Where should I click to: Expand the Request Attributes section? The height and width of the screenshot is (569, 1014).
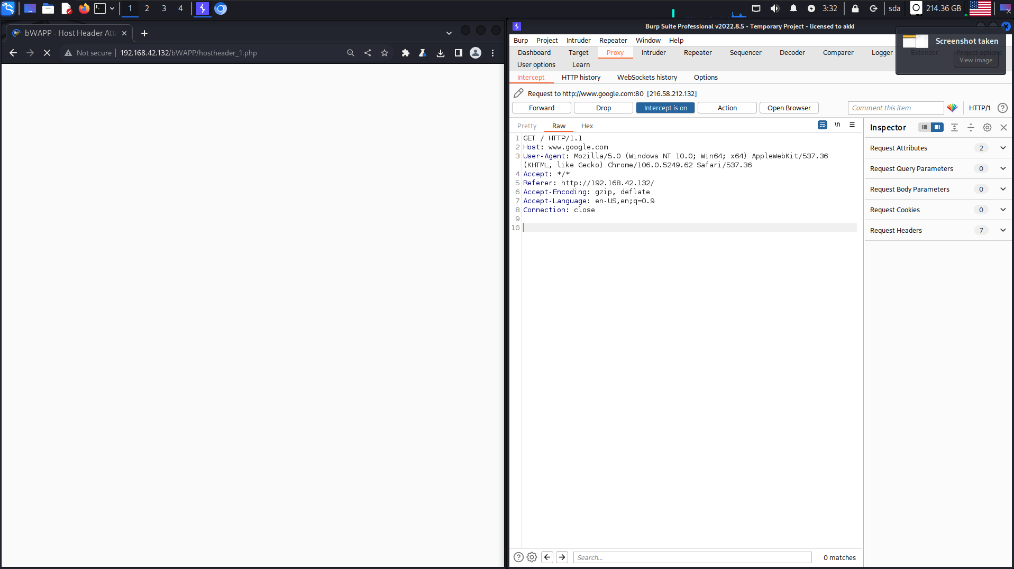pyautogui.click(x=1003, y=148)
